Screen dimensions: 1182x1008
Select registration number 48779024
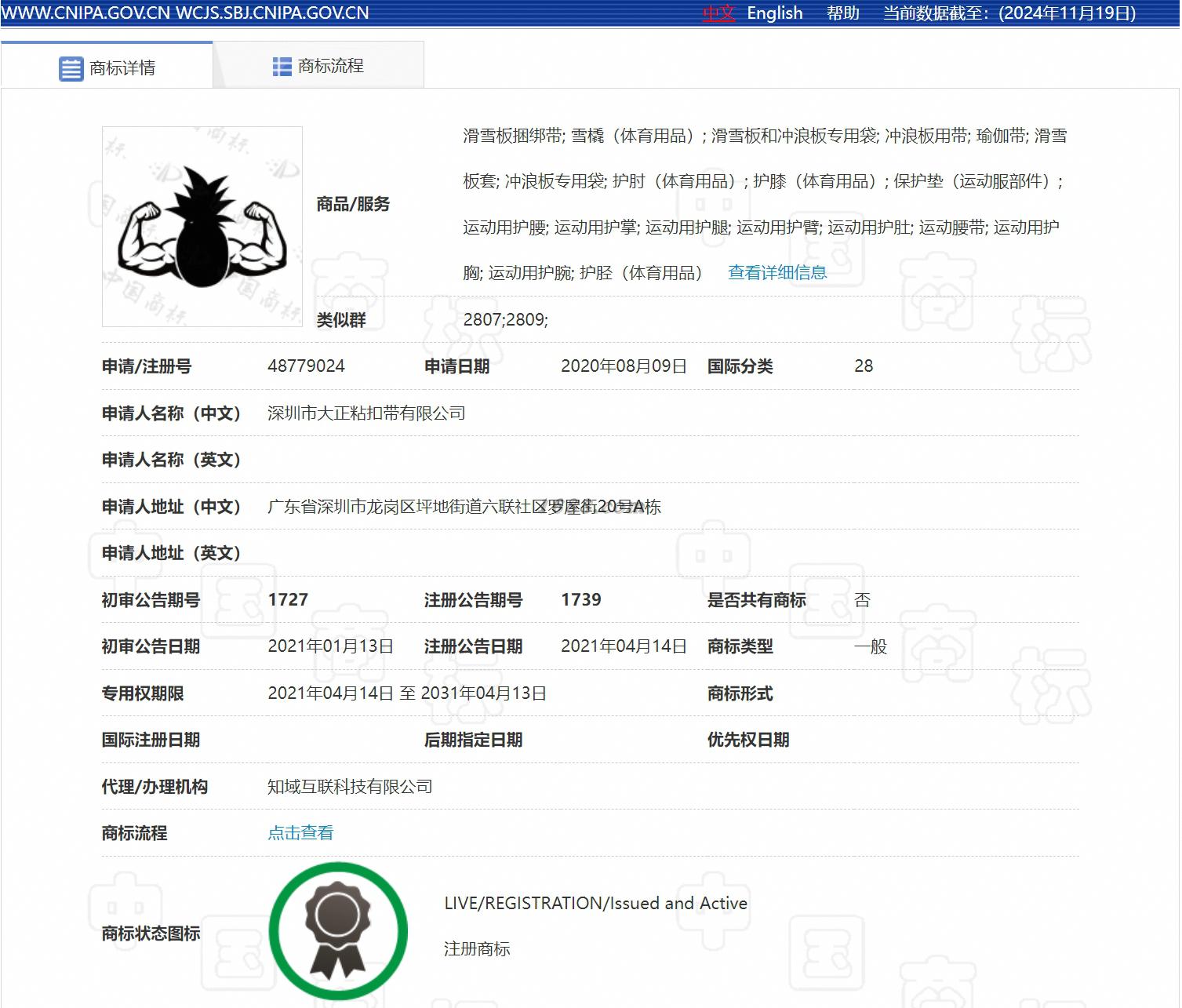[306, 366]
